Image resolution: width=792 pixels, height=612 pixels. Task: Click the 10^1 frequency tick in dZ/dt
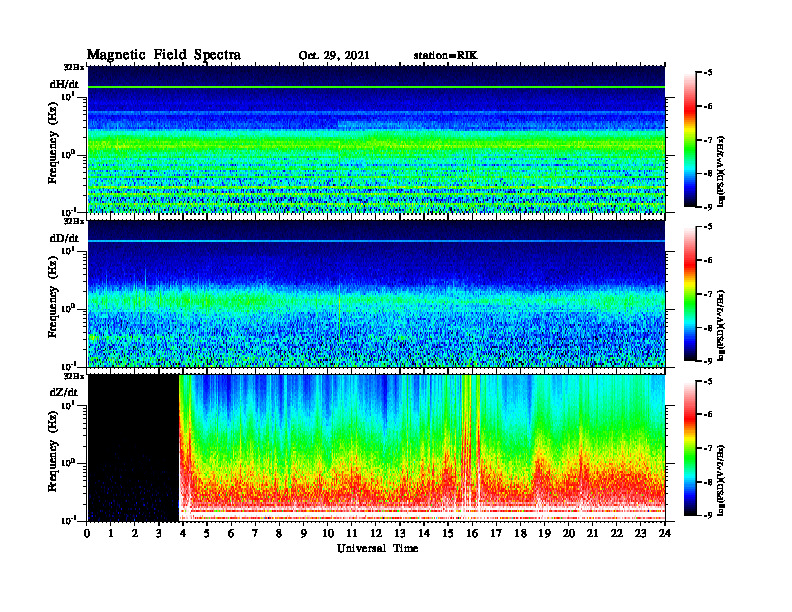click(68, 405)
